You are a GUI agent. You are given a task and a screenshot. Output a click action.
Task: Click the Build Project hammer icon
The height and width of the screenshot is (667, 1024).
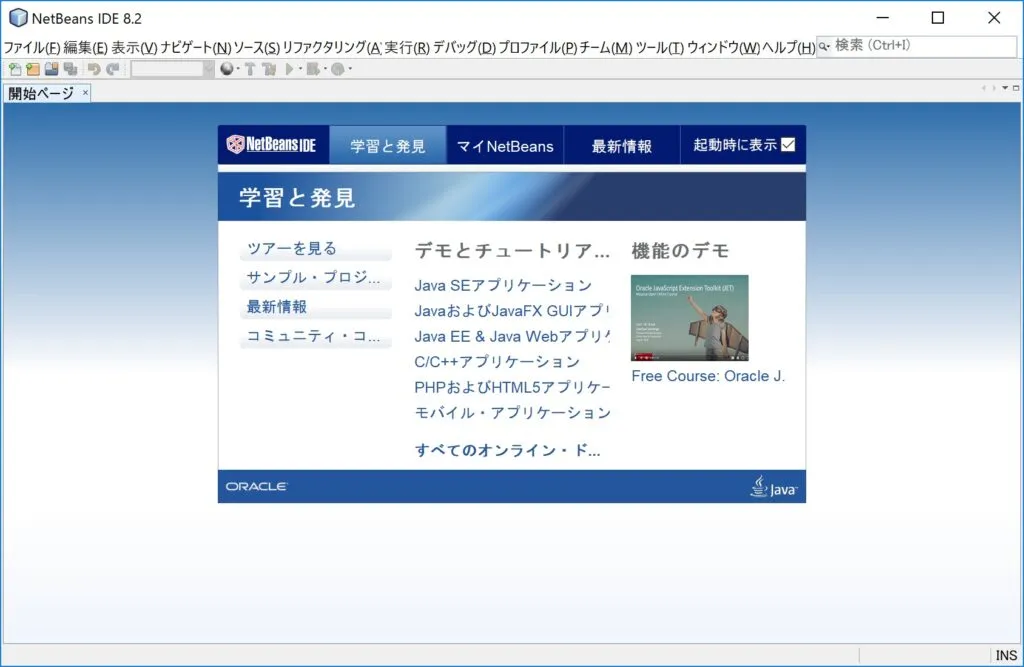250,69
